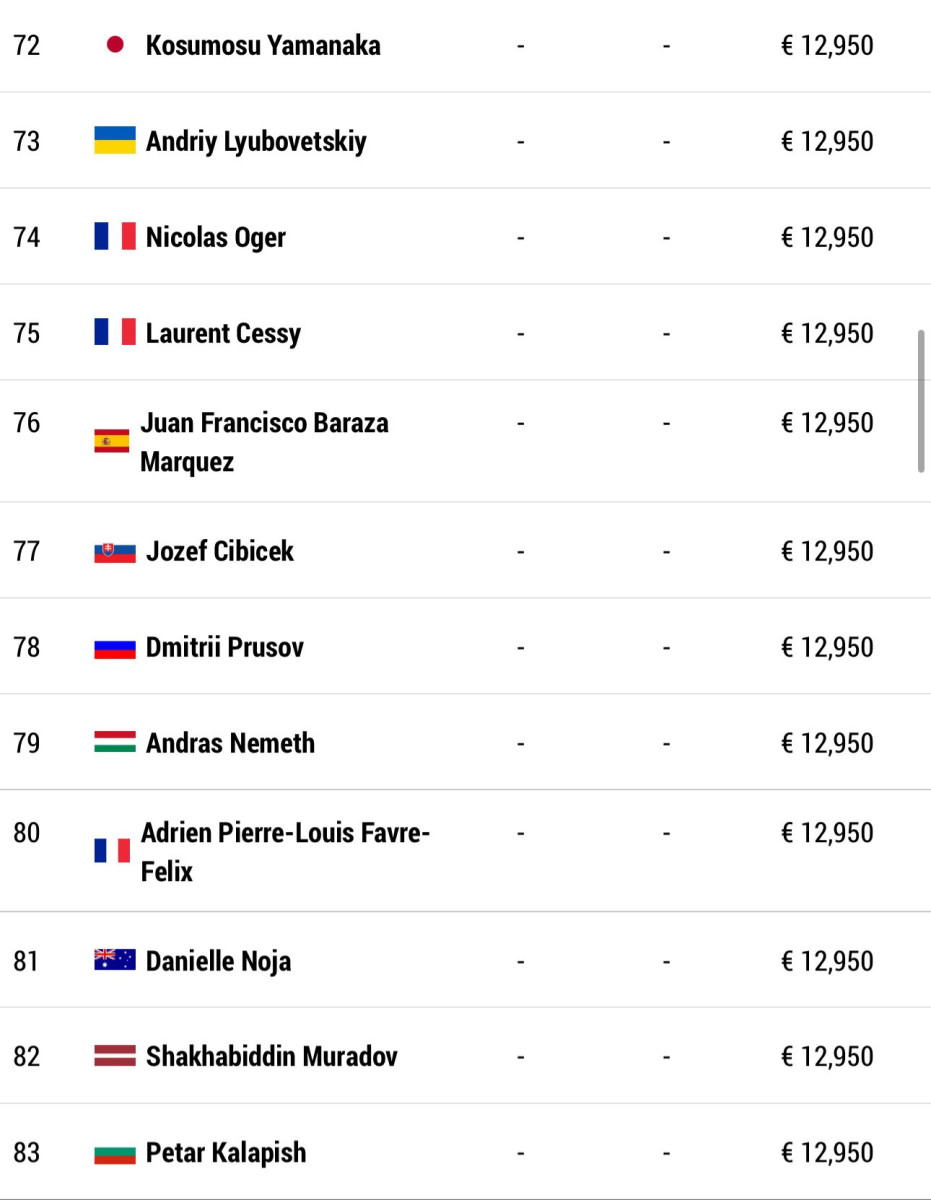Screen dimensions: 931x1200
Task: Tap the Russian flag beside Dmitrii Prusov
Action: tap(115, 647)
